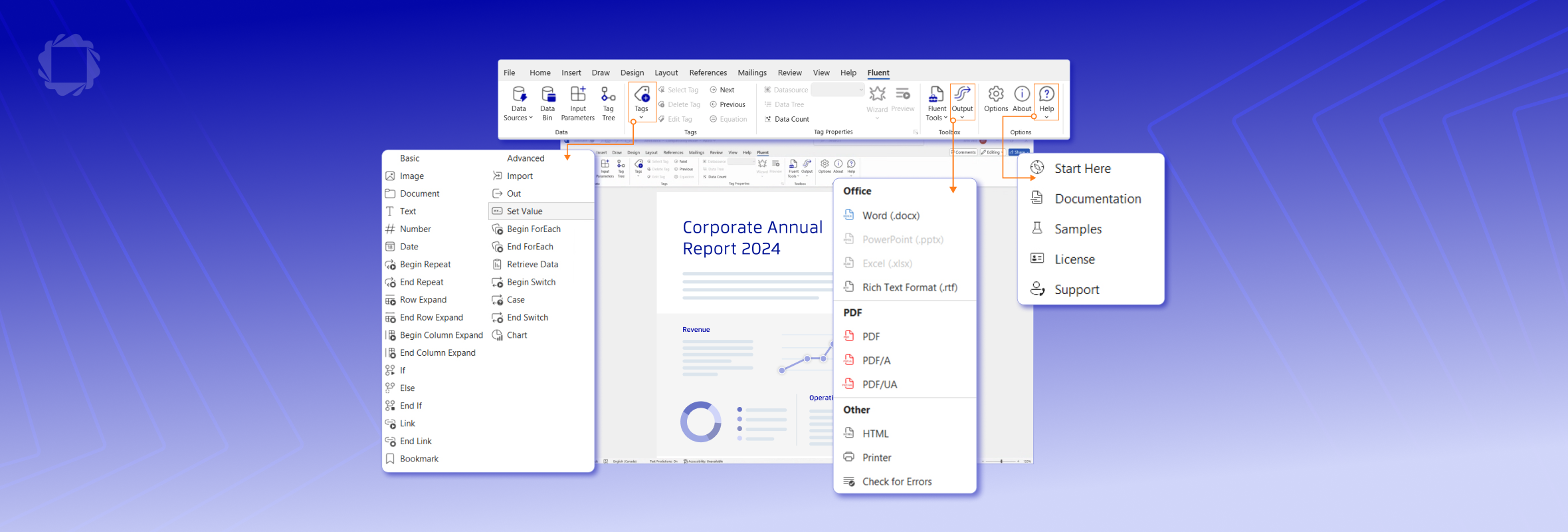Select the Fluent tab in enlarged ribbon
1568x532 pixels.
[878, 72]
